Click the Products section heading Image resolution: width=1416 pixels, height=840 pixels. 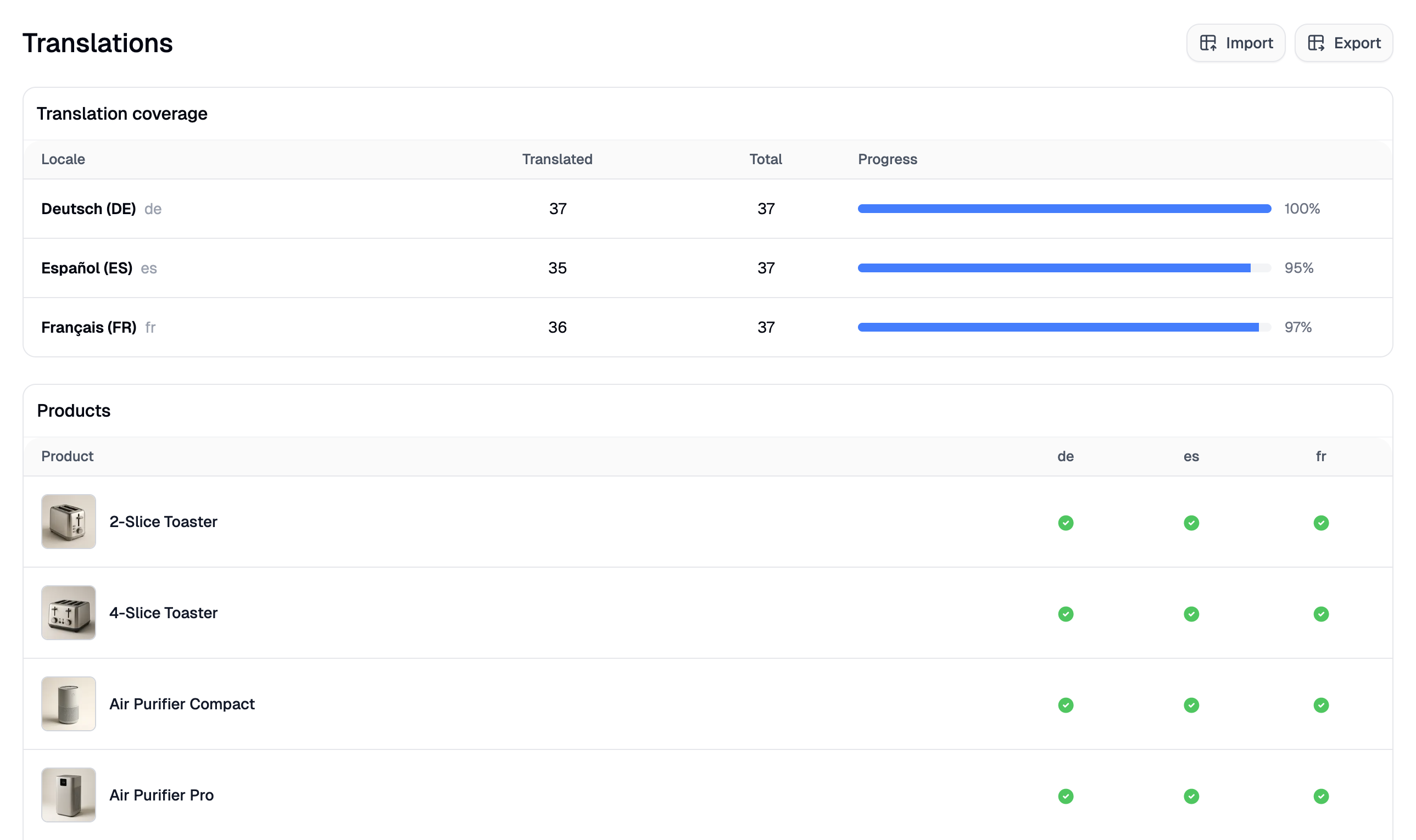(x=74, y=411)
